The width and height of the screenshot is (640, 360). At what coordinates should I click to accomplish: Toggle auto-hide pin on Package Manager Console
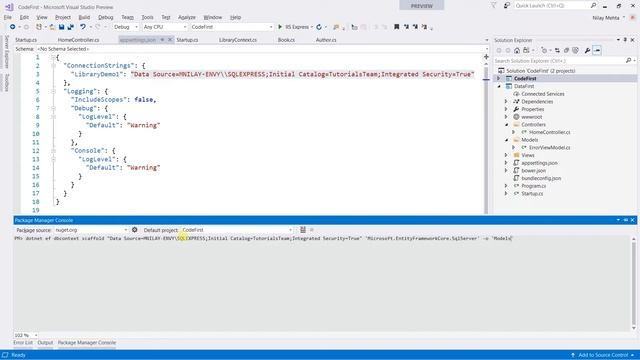point(625,220)
